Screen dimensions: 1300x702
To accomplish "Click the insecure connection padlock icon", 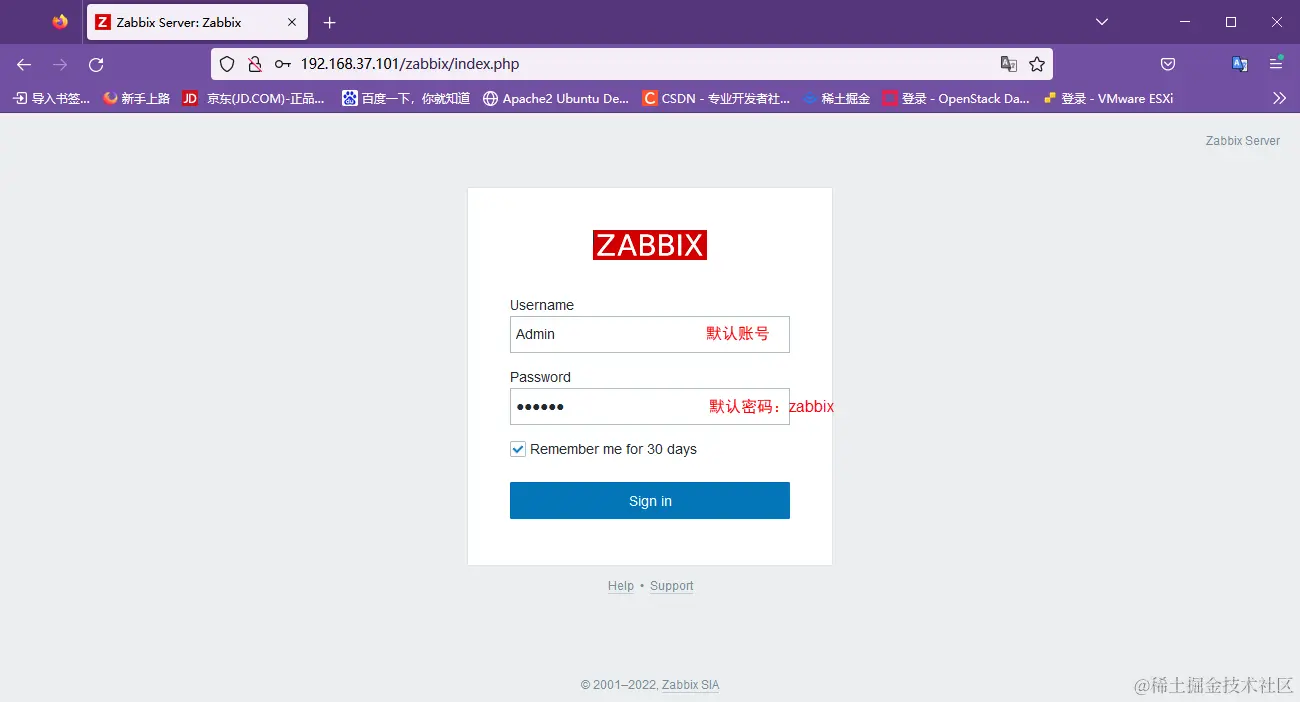I will click(x=253, y=63).
